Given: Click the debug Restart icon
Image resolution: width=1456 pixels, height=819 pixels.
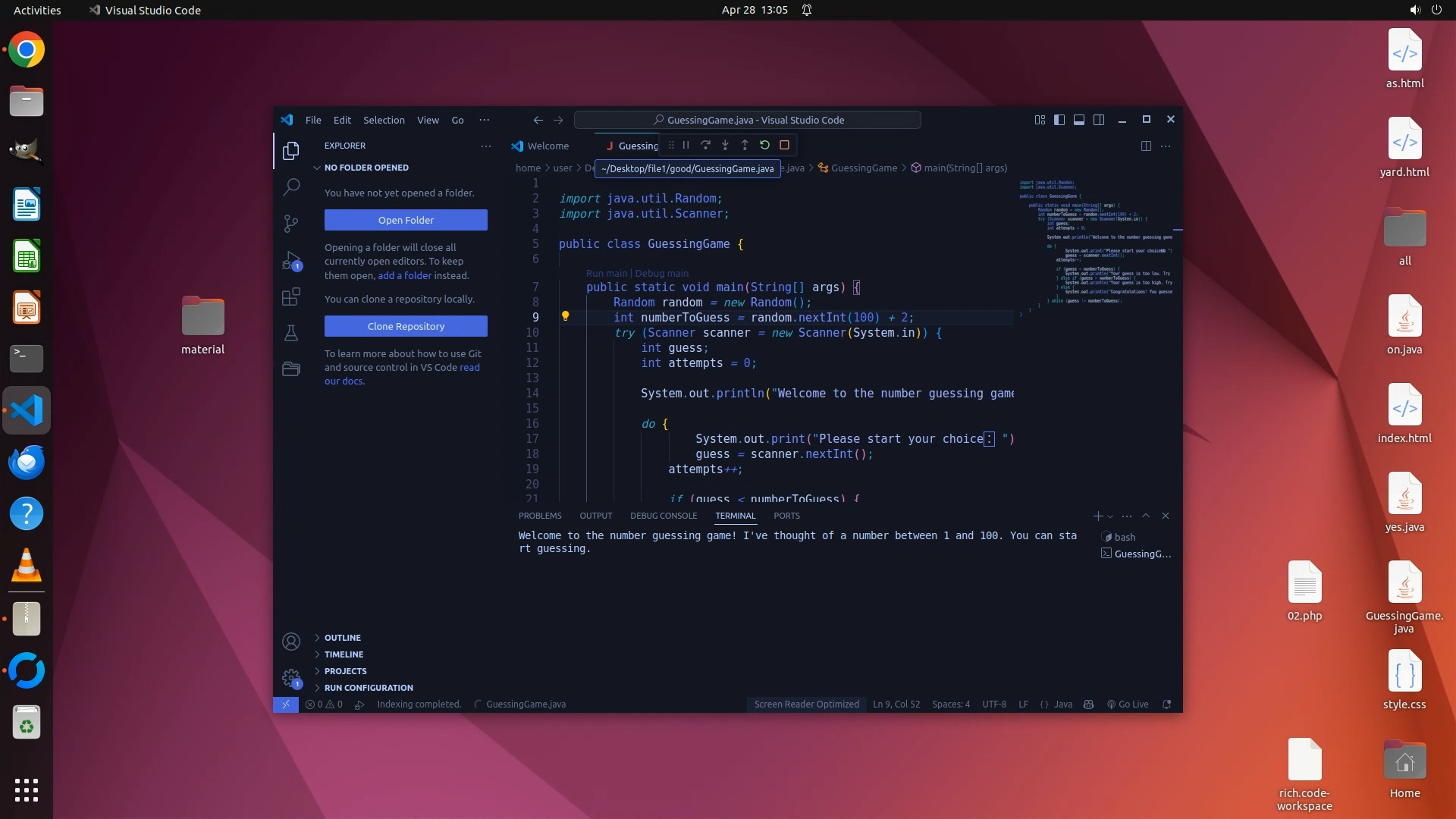Looking at the screenshot, I should (764, 145).
